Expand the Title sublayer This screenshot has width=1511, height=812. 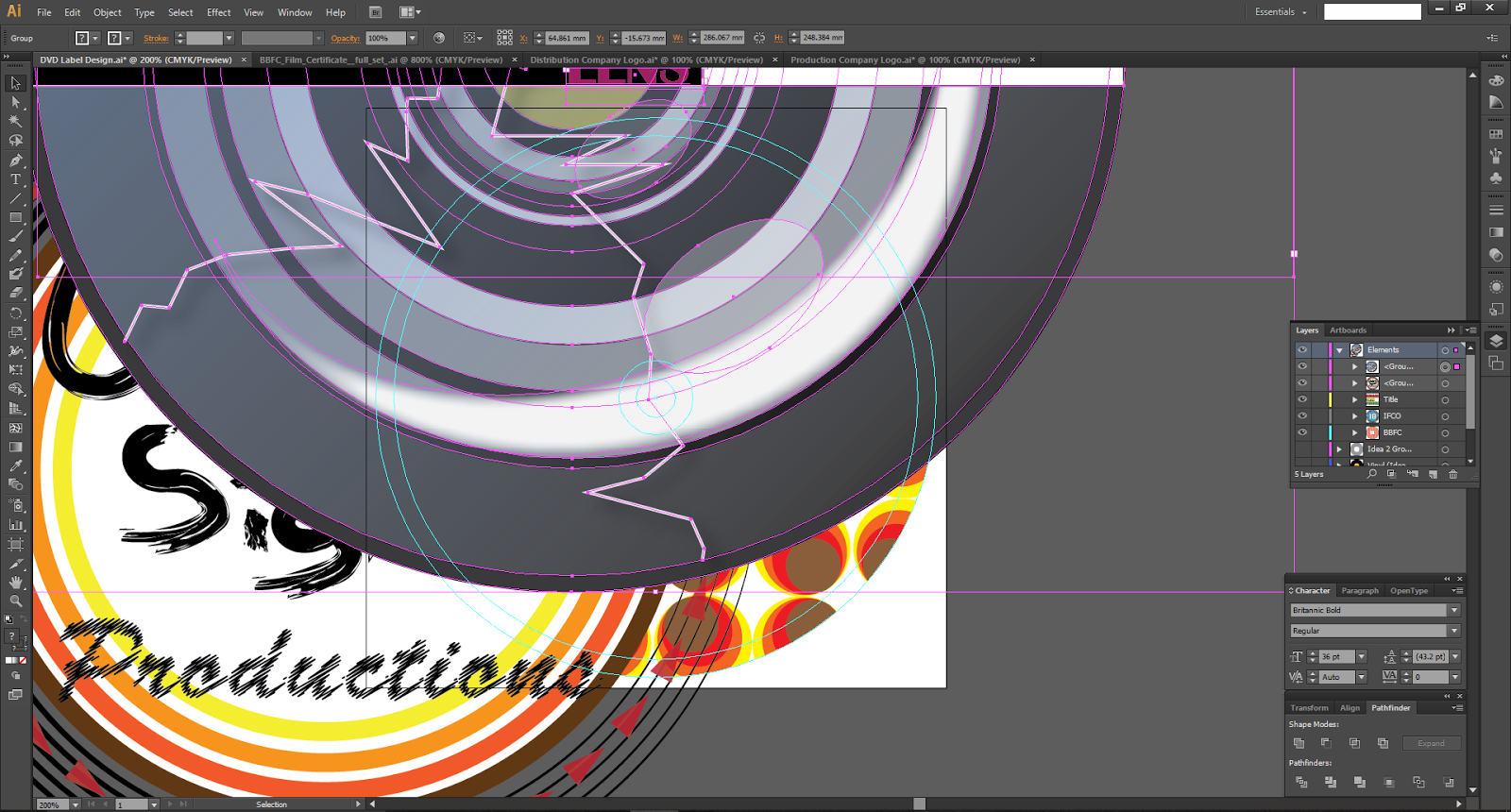(1355, 399)
